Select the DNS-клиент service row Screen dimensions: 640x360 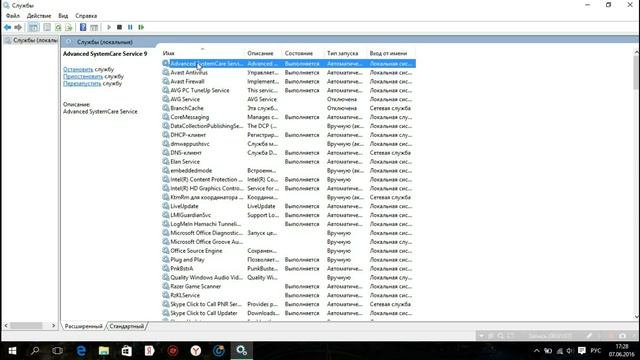click(289, 153)
